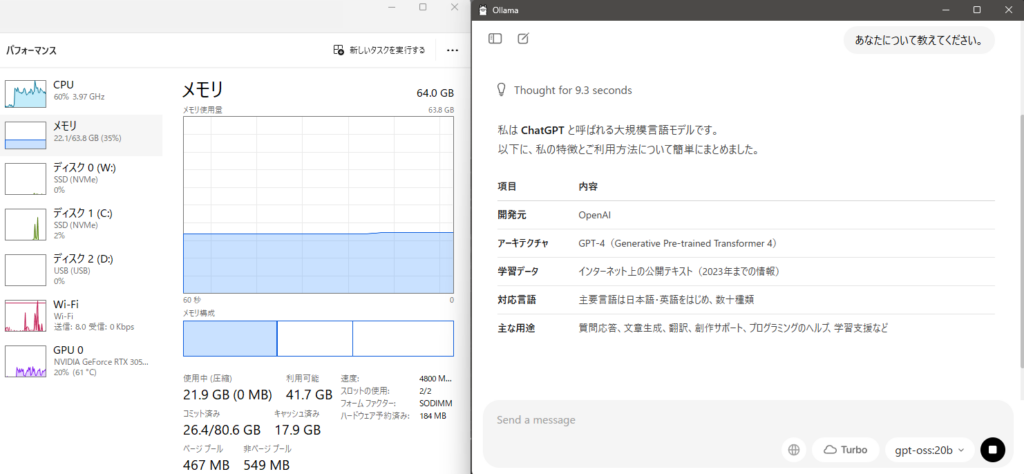Open the Task Manager more options menu
The width and height of the screenshot is (1024, 474).
452,50
